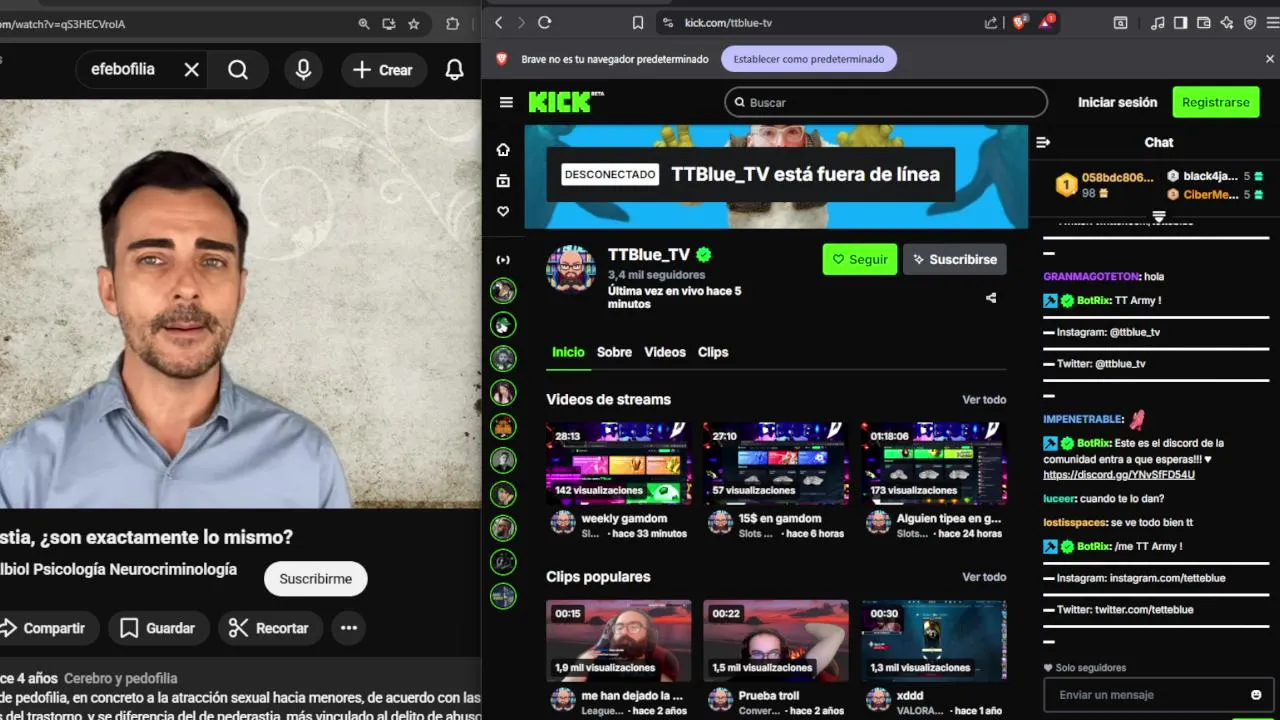Image resolution: width=1280 pixels, height=720 pixels.
Task: Open the Crear menu on YouTube
Action: click(382, 70)
